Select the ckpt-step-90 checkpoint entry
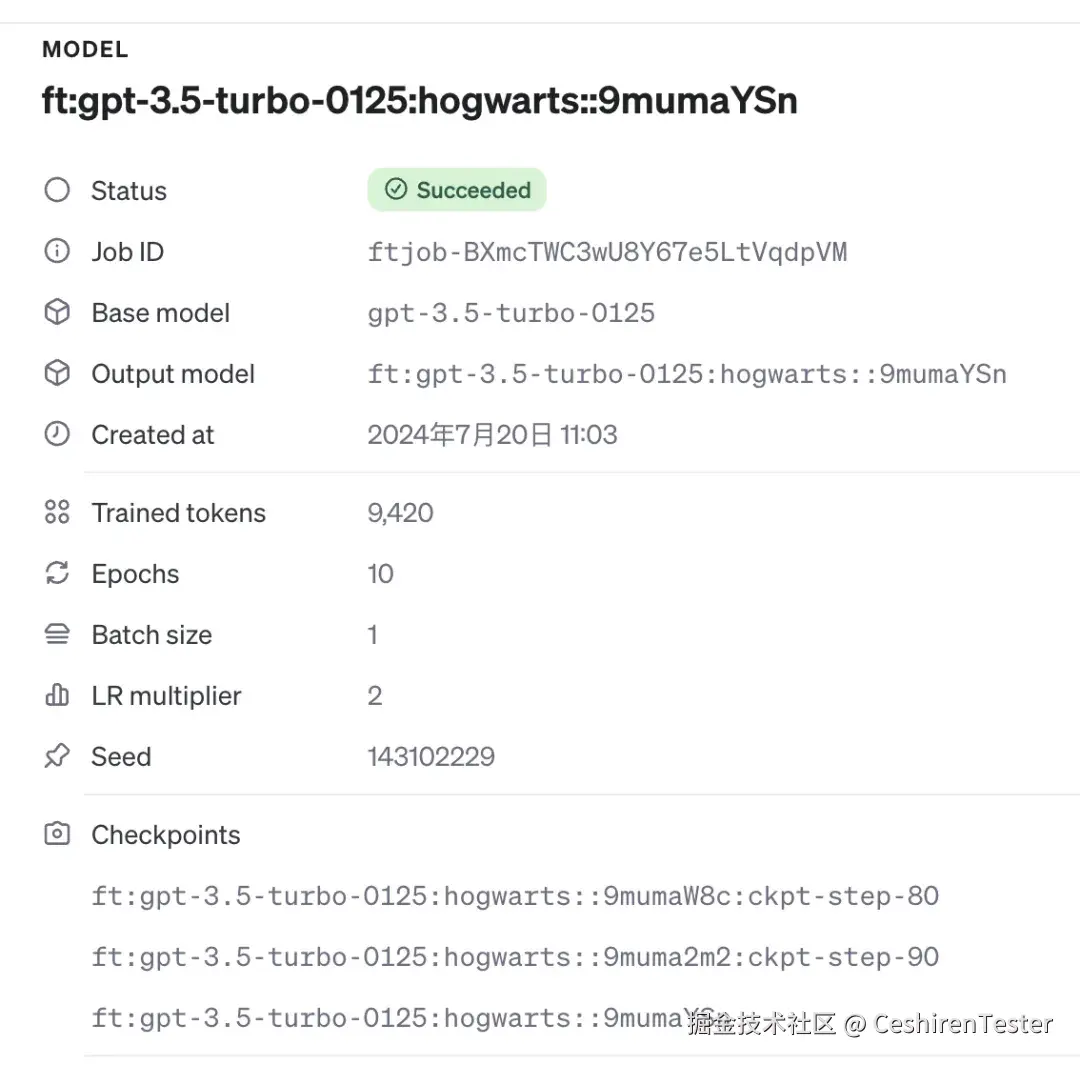Viewport: 1080px width, 1065px height. [515, 957]
